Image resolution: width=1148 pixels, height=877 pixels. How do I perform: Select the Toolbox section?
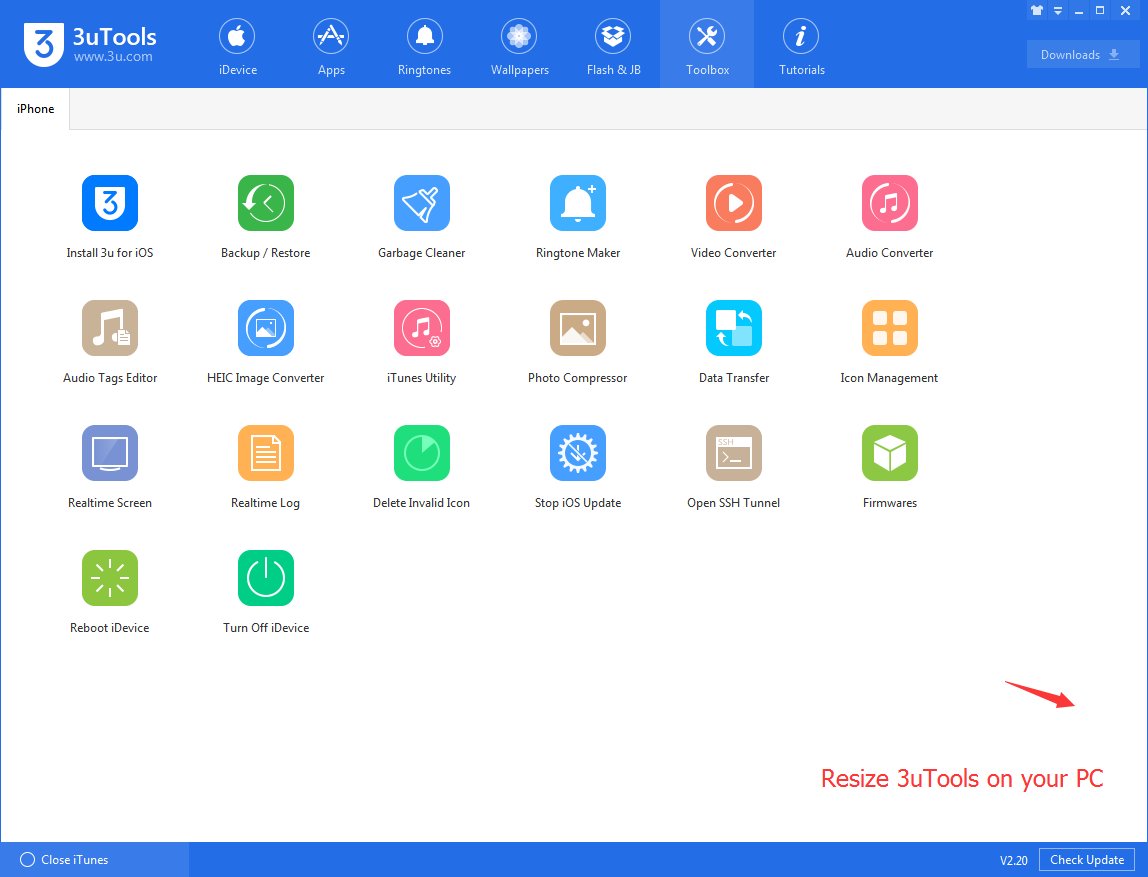[707, 46]
